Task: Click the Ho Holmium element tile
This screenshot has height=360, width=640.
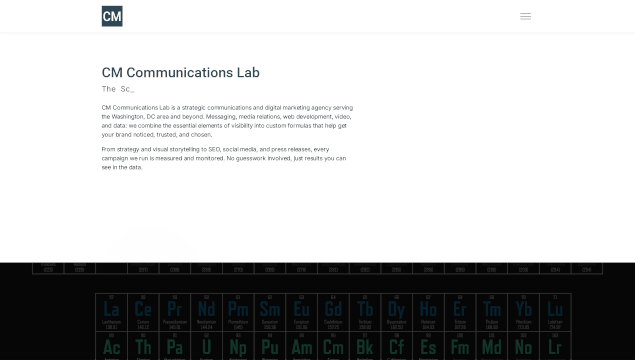Action: 428,312
